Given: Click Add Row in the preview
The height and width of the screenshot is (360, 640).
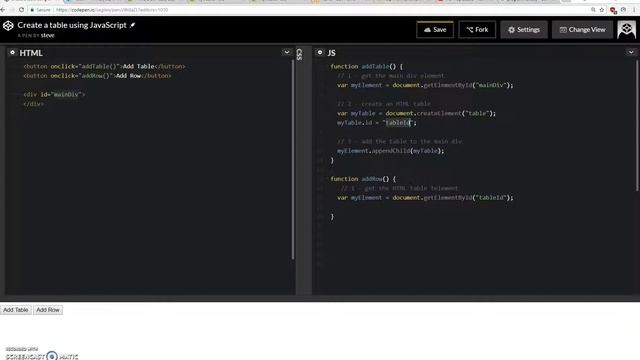Looking at the screenshot, I should [48, 310].
